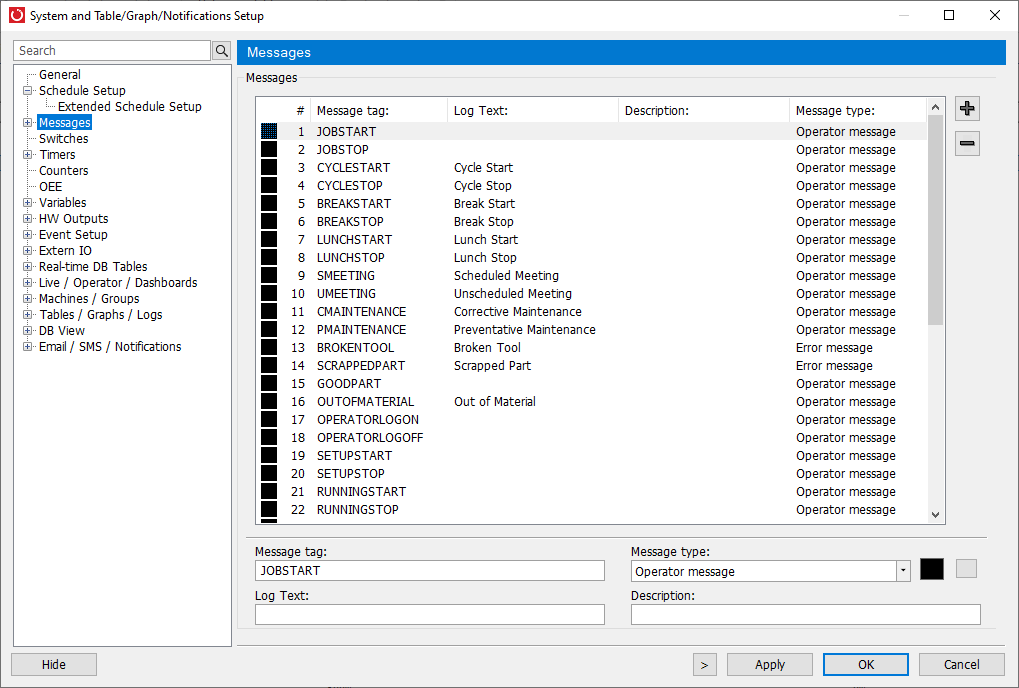Click JOBSTART row color square
The height and width of the screenshot is (688, 1019).
coord(269,131)
